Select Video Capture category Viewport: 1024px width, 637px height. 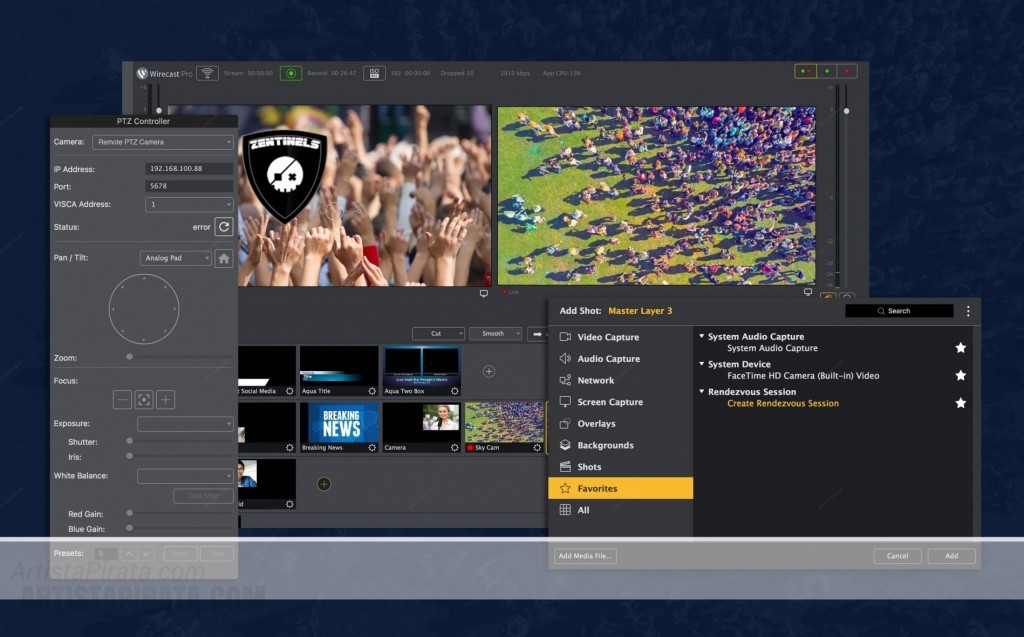[620, 337]
